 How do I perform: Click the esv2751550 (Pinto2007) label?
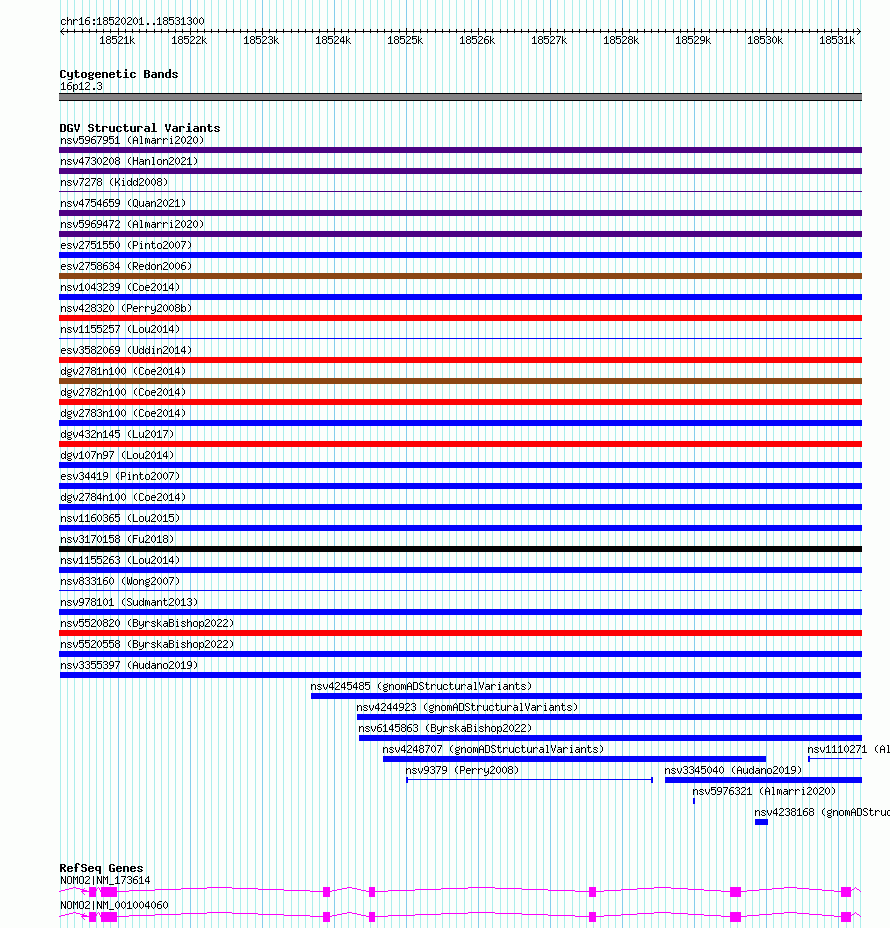(126, 245)
